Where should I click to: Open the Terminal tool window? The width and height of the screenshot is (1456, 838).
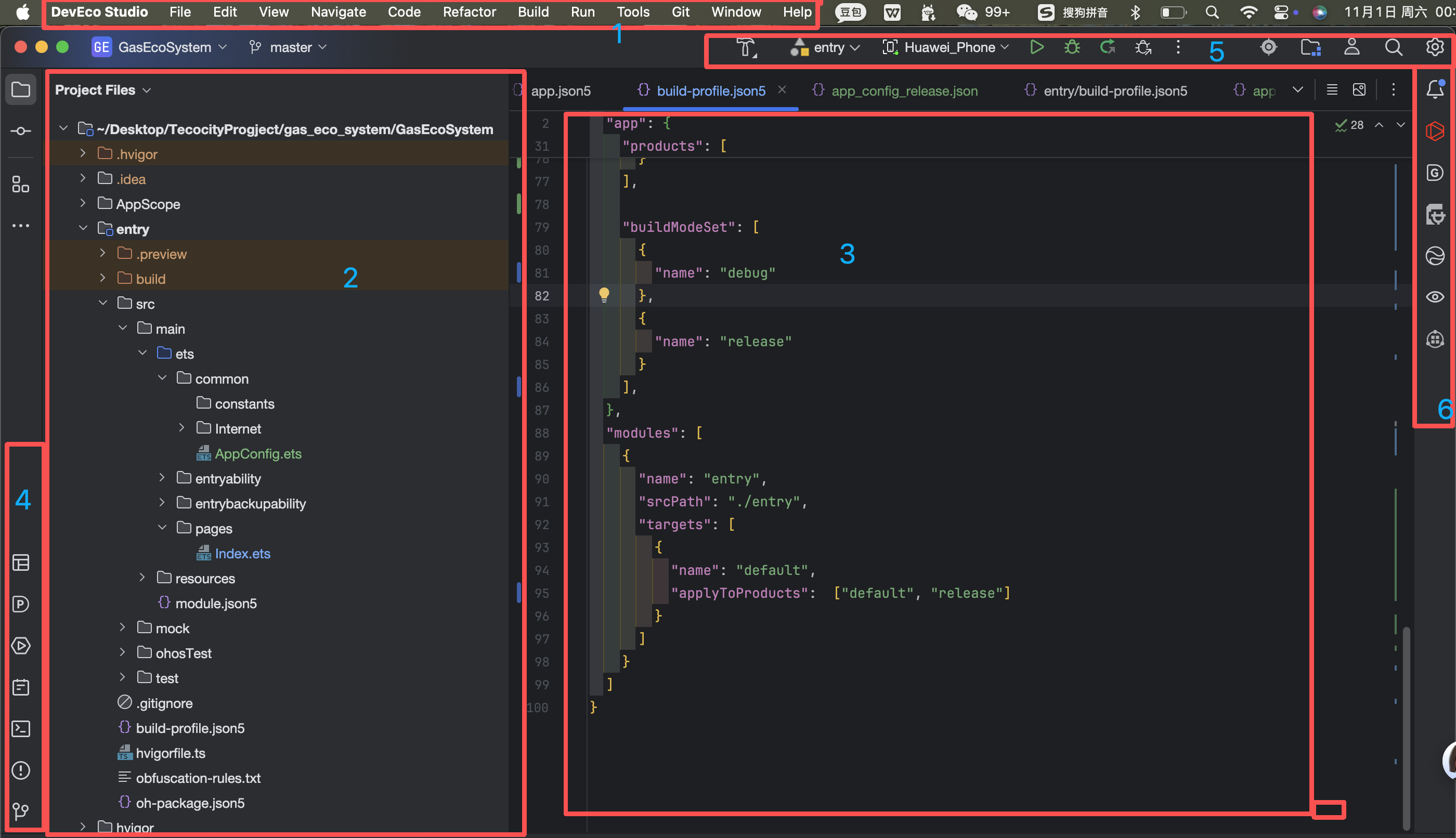pos(21,729)
